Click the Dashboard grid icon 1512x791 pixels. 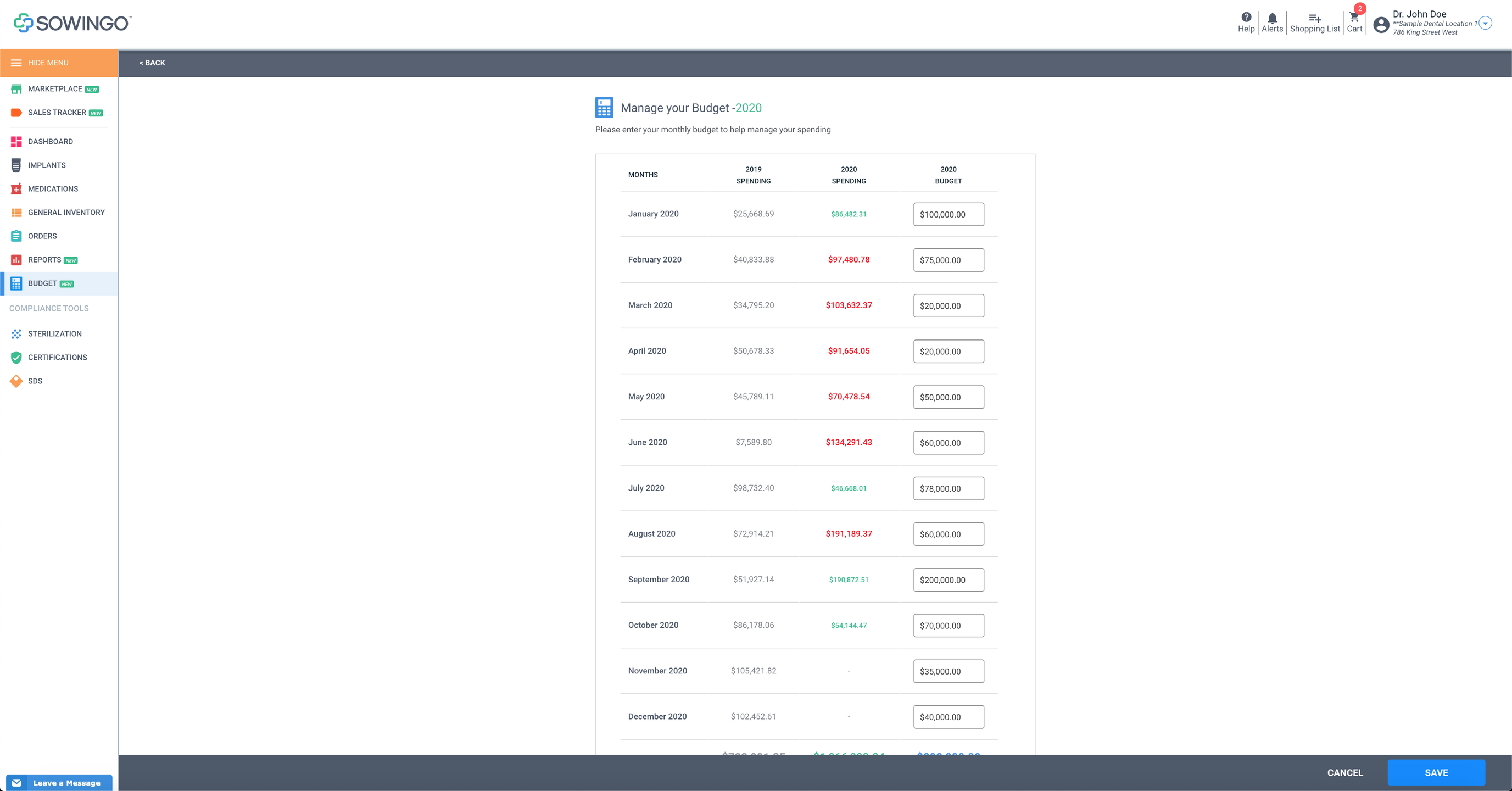[x=16, y=142]
